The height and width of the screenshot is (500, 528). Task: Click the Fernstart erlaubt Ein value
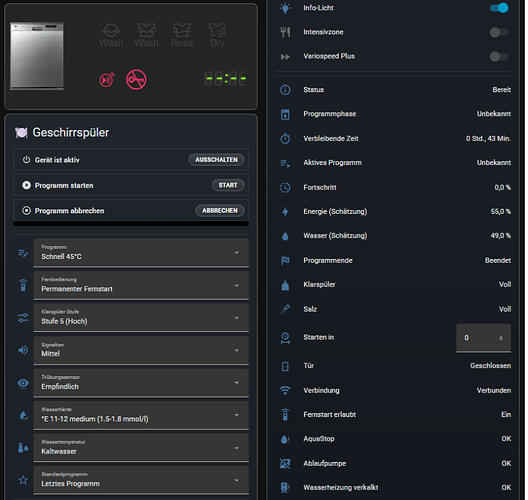click(x=506, y=414)
